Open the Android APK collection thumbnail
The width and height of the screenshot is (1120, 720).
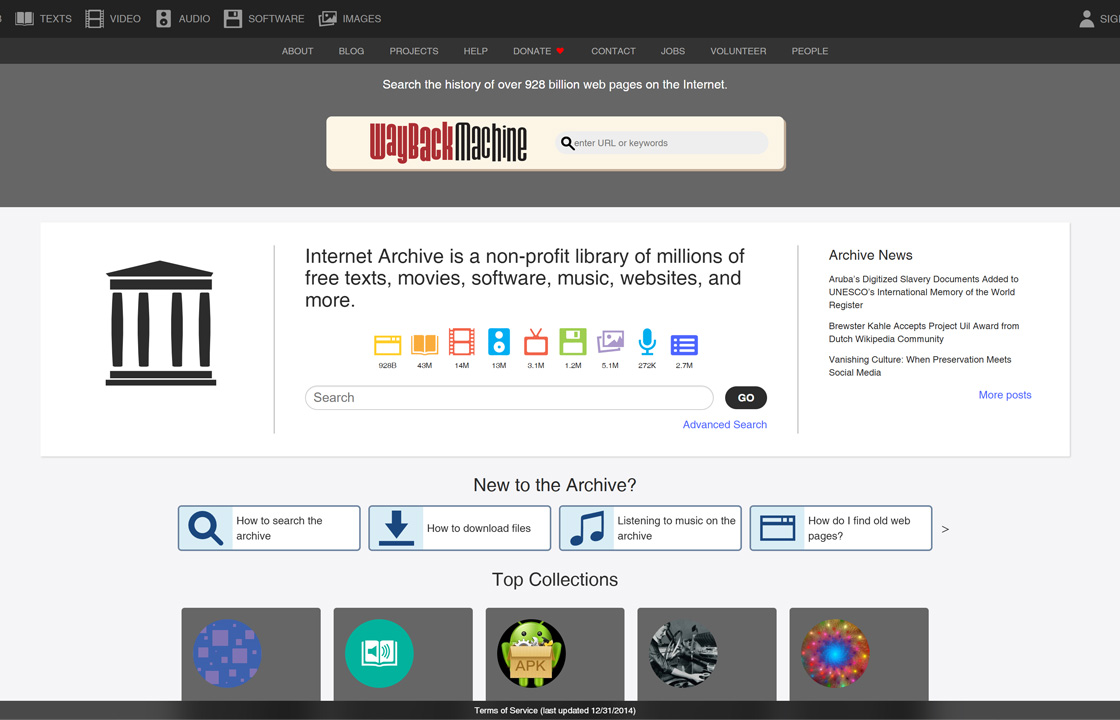tap(531, 654)
